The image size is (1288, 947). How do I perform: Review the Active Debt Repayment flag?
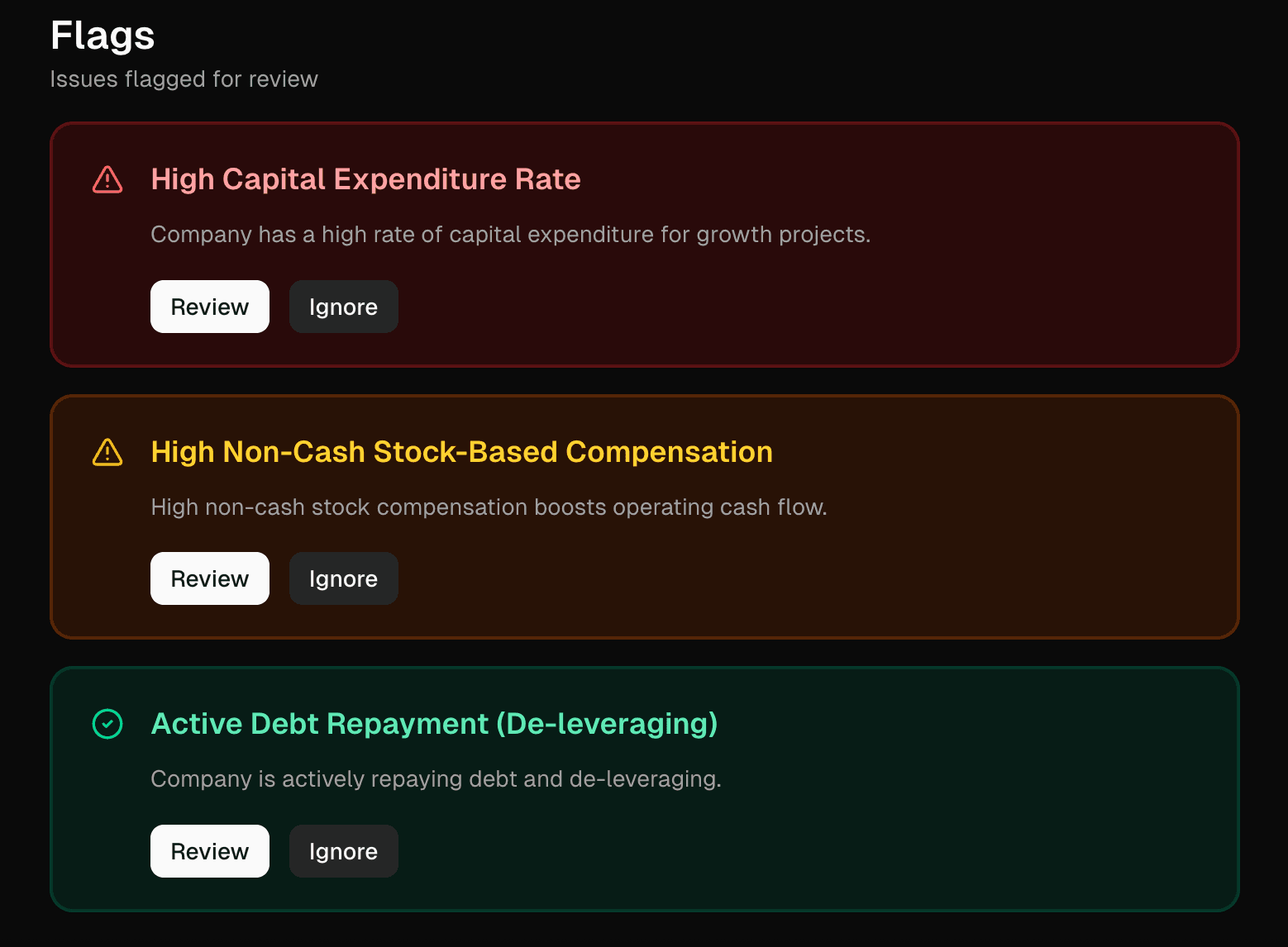210,851
